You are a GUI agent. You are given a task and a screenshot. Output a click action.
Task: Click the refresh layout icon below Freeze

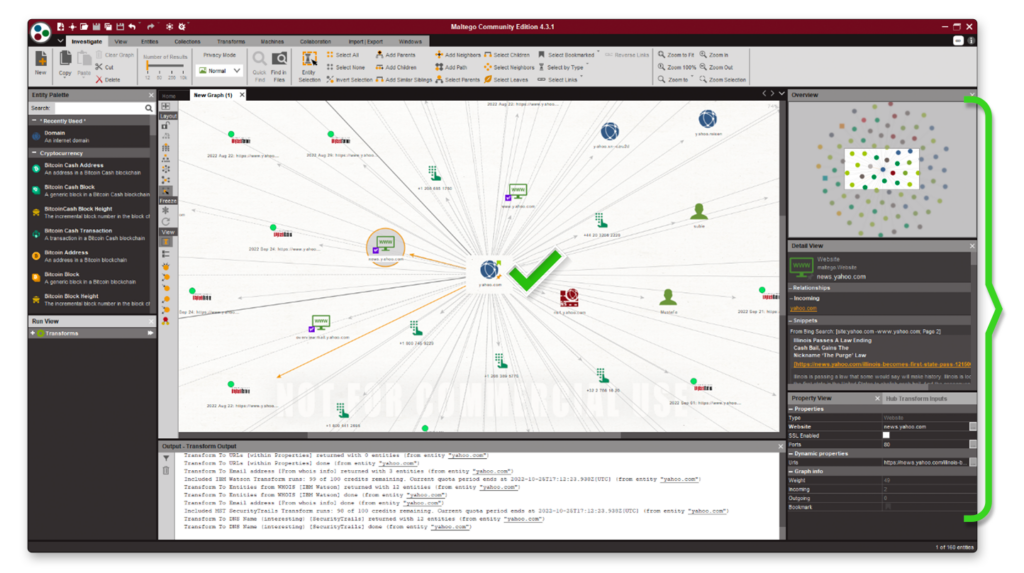coord(166,221)
